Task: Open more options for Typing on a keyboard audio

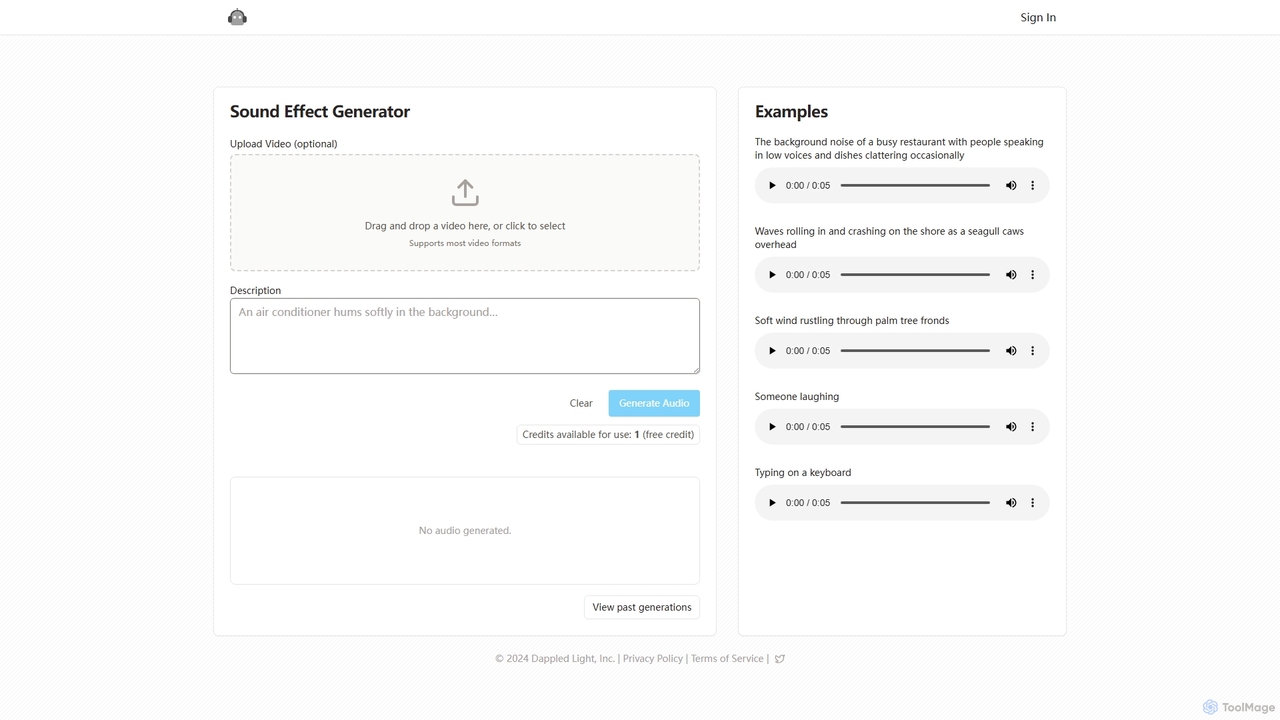Action: pos(1033,503)
